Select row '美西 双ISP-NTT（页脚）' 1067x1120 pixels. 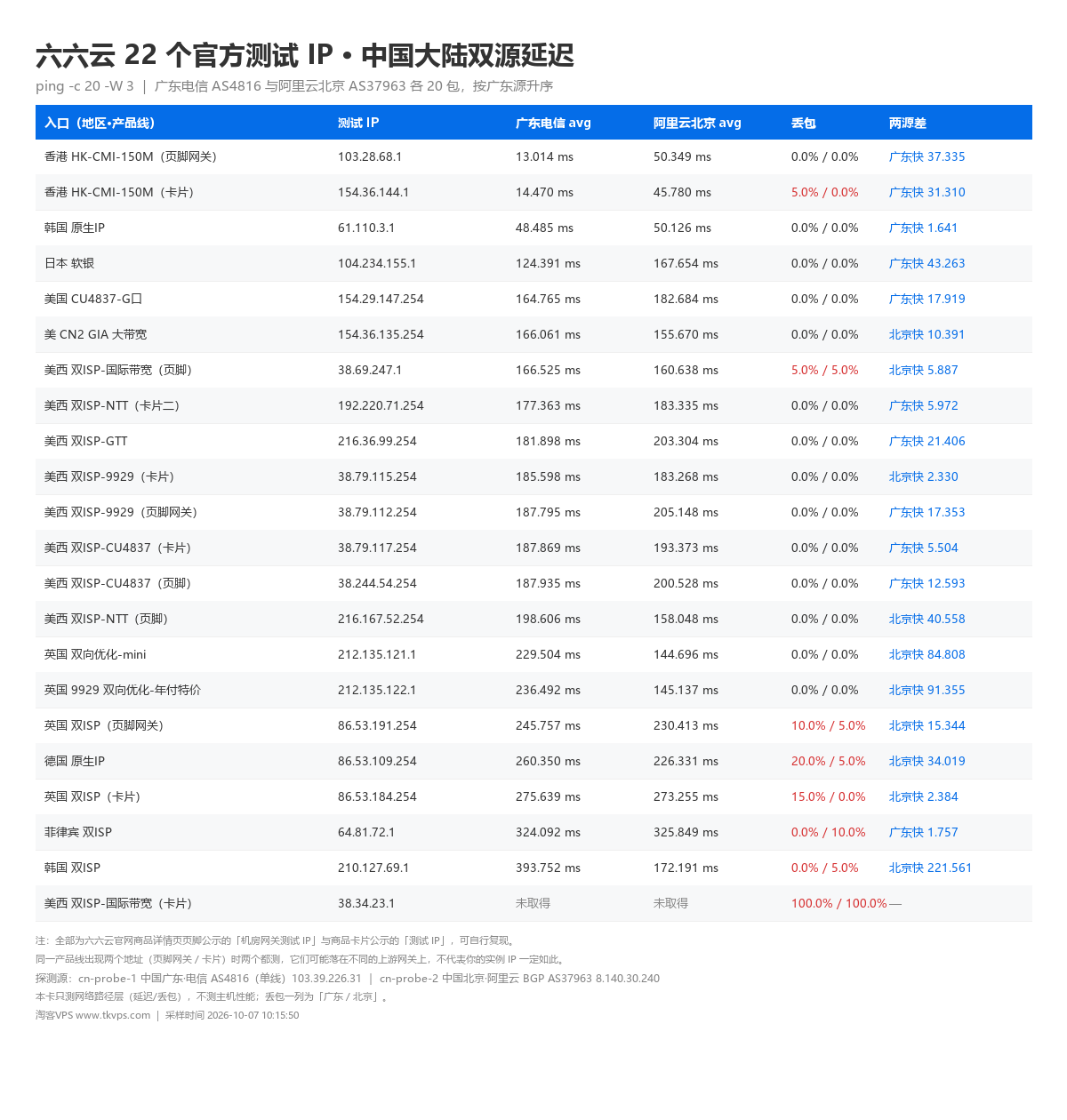click(x=533, y=619)
